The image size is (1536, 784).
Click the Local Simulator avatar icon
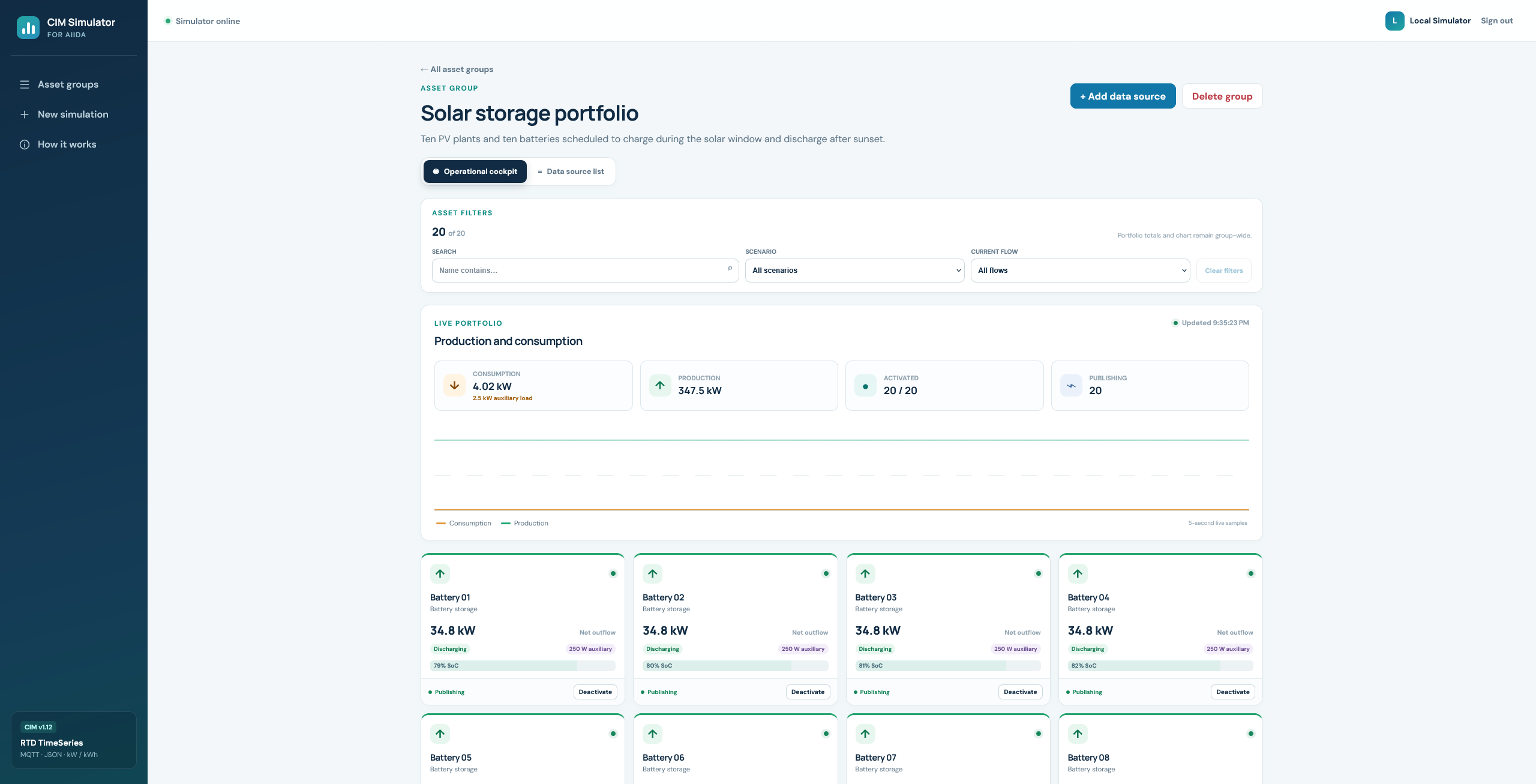point(1394,21)
